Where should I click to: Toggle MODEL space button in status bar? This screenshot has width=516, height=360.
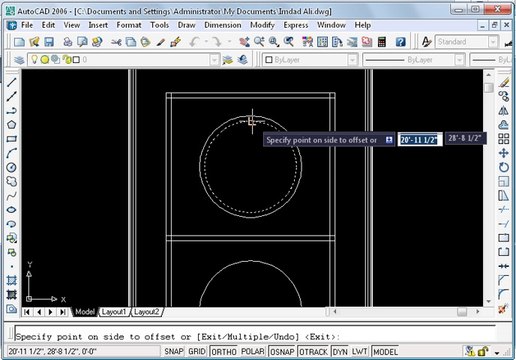click(385, 352)
